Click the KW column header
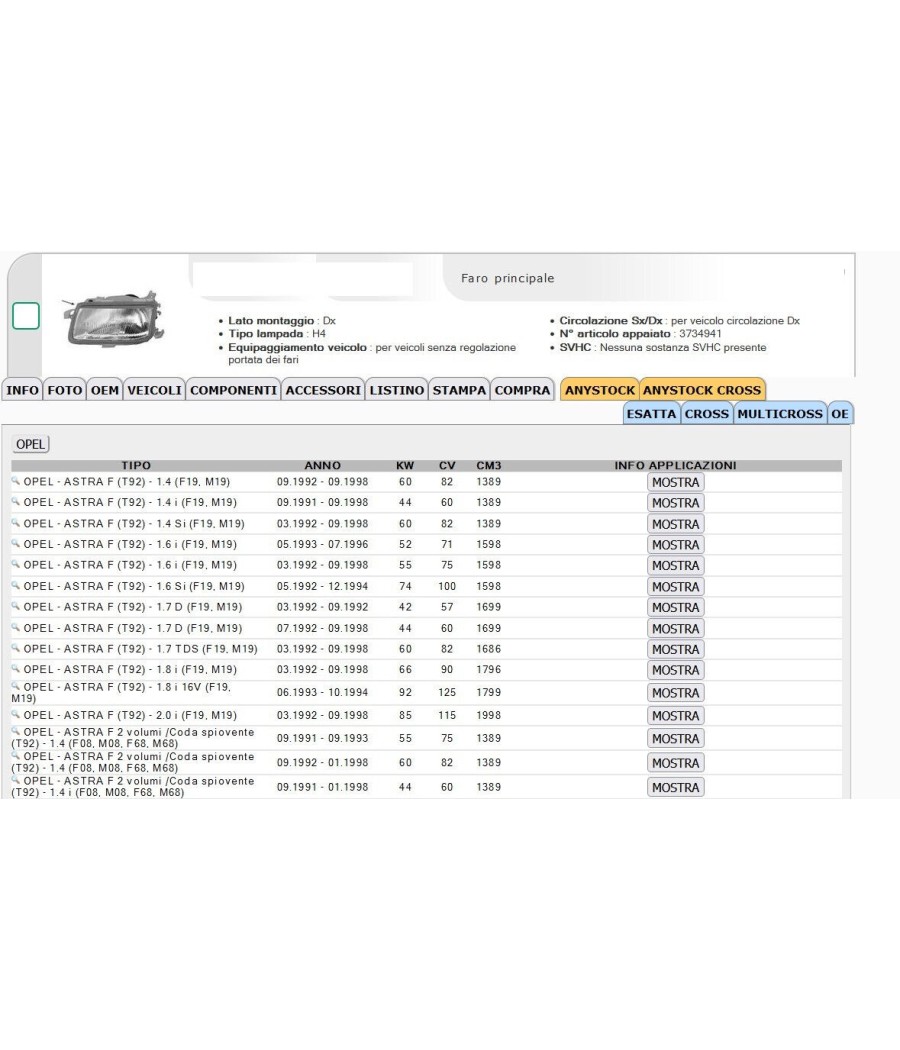Image resolution: width=900 pixels, height=1050 pixels. click(405, 465)
